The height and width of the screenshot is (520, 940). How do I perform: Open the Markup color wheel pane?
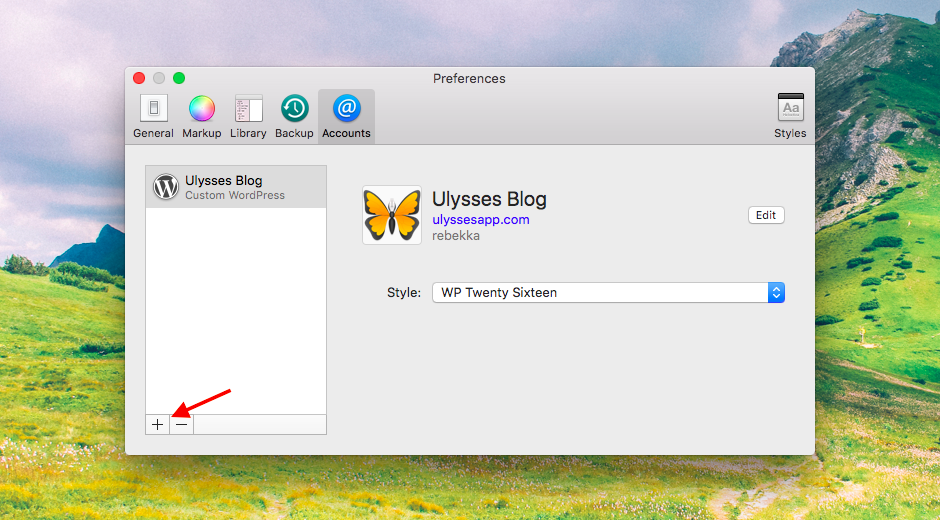[201, 116]
